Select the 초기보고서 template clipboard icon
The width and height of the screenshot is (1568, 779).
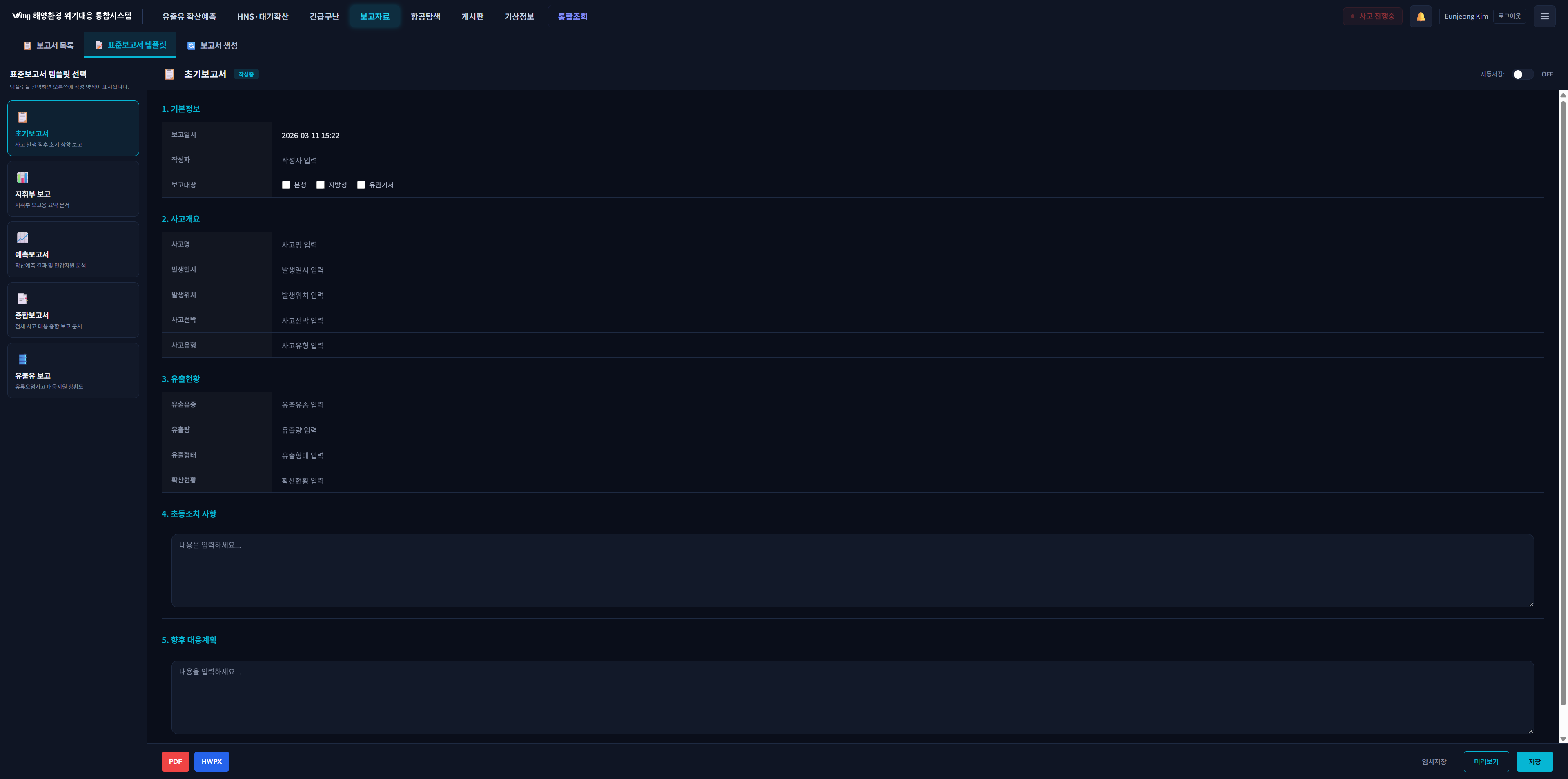click(22, 117)
